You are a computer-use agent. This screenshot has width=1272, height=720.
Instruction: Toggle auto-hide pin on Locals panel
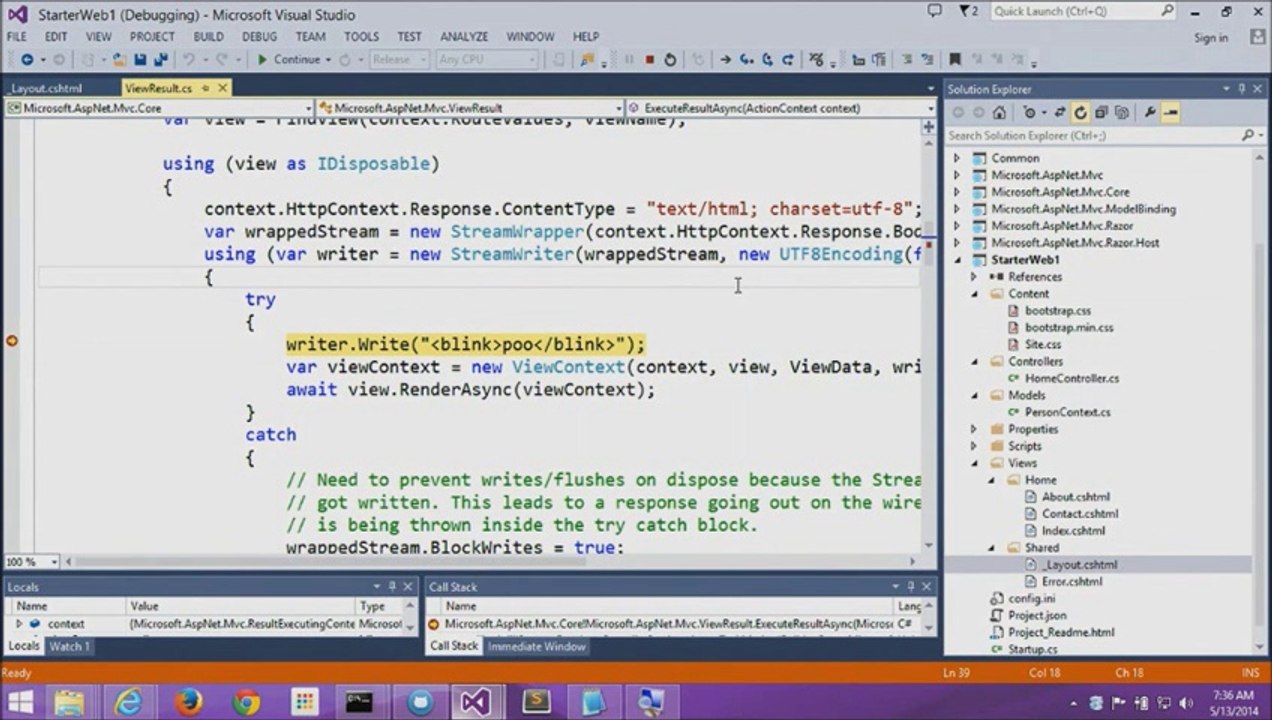[x=391, y=587]
